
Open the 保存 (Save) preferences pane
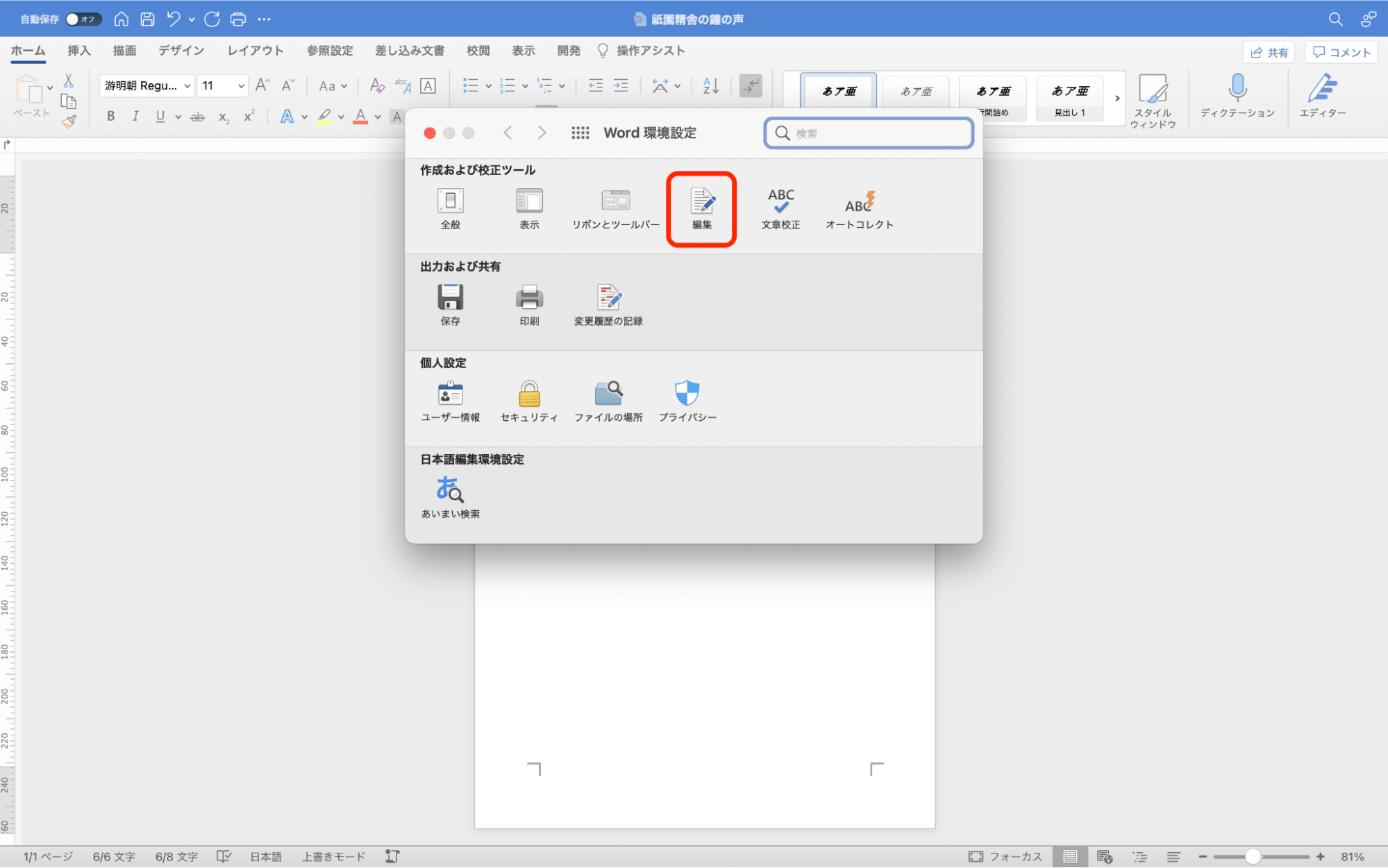pyautogui.click(x=450, y=305)
